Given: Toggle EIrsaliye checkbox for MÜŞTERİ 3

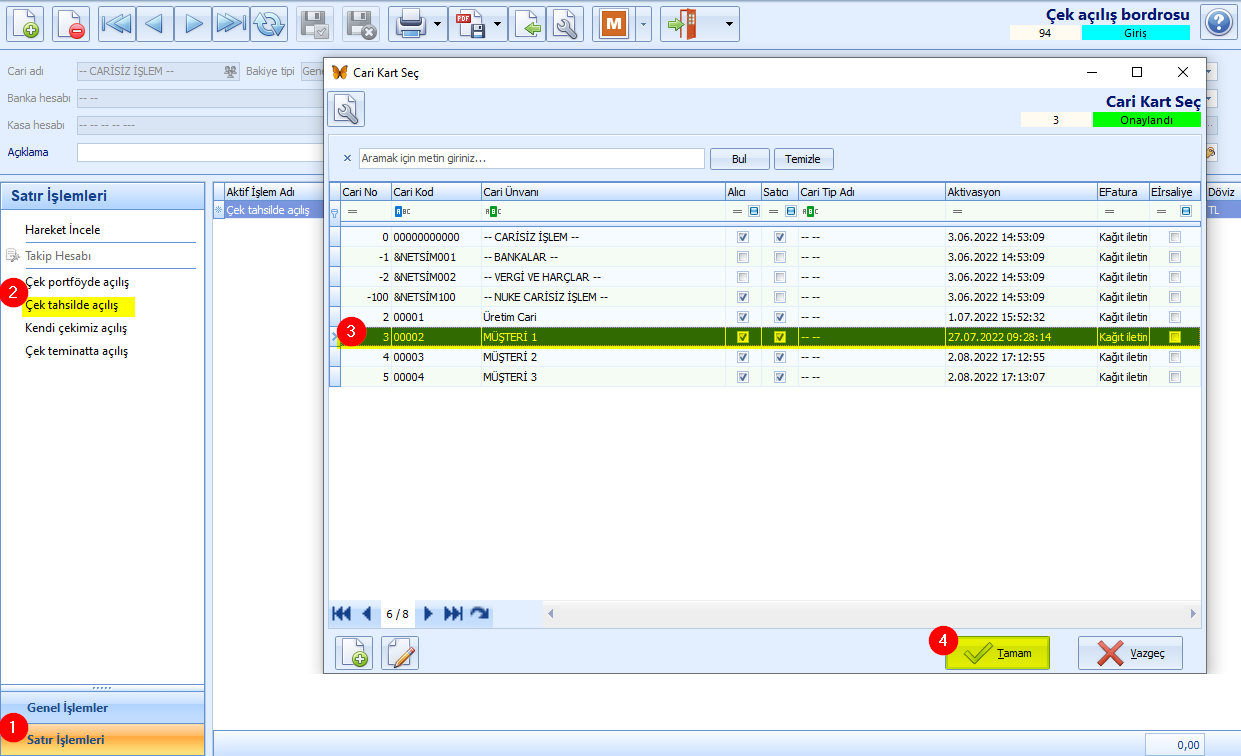Looking at the screenshot, I should pos(1174,377).
